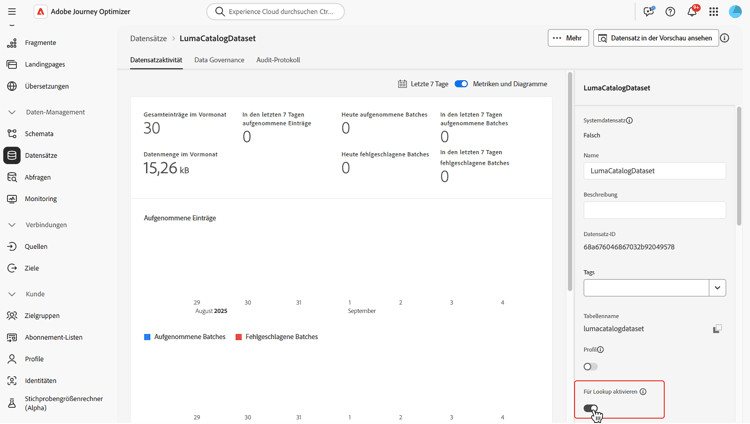The width and height of the screenshot is (750, 424).
Task: Click the Name input field
Action: pyautogui.click(x=654, y=171)
